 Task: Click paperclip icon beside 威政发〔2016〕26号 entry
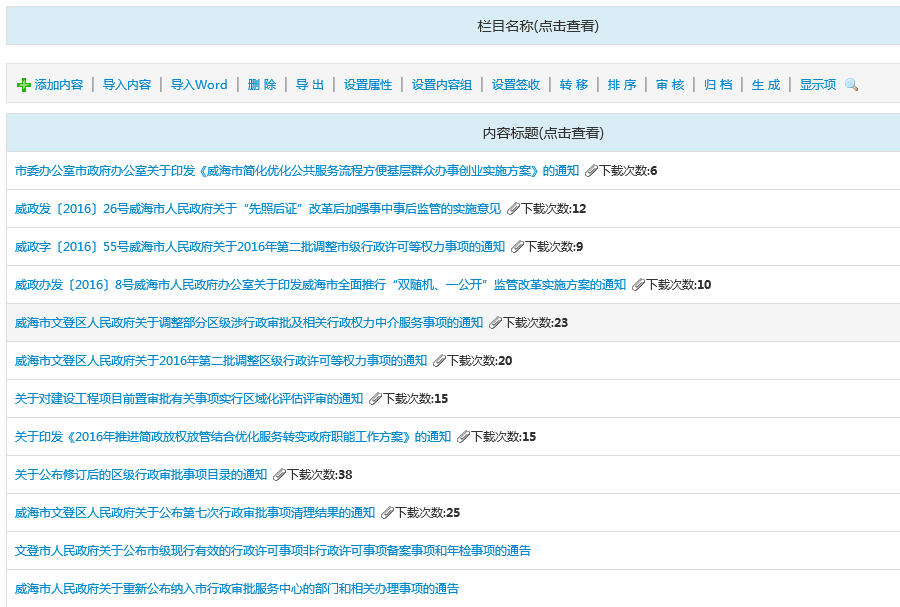pyautogui.click(x=513, y=209)
